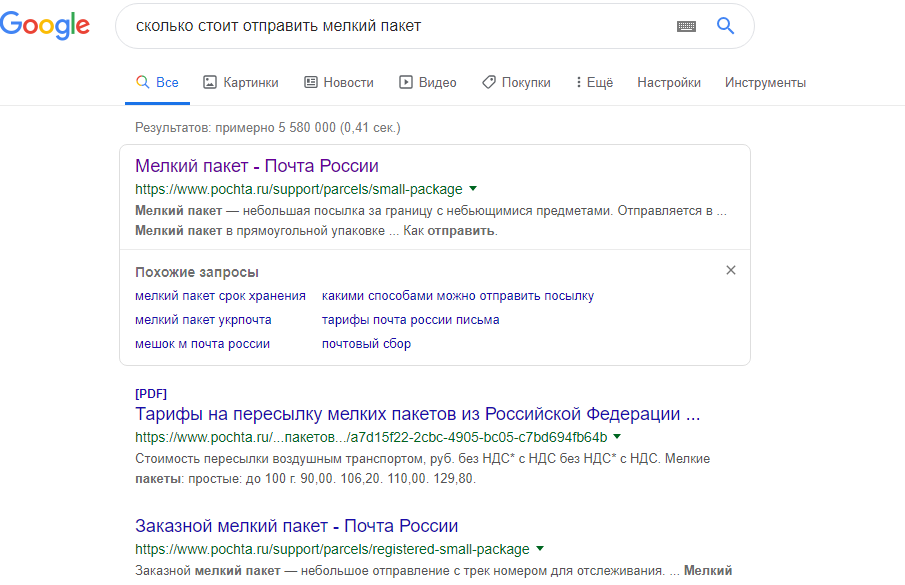Select the Покупки shopping tab
905x585 pixels.
coord(517,82)
